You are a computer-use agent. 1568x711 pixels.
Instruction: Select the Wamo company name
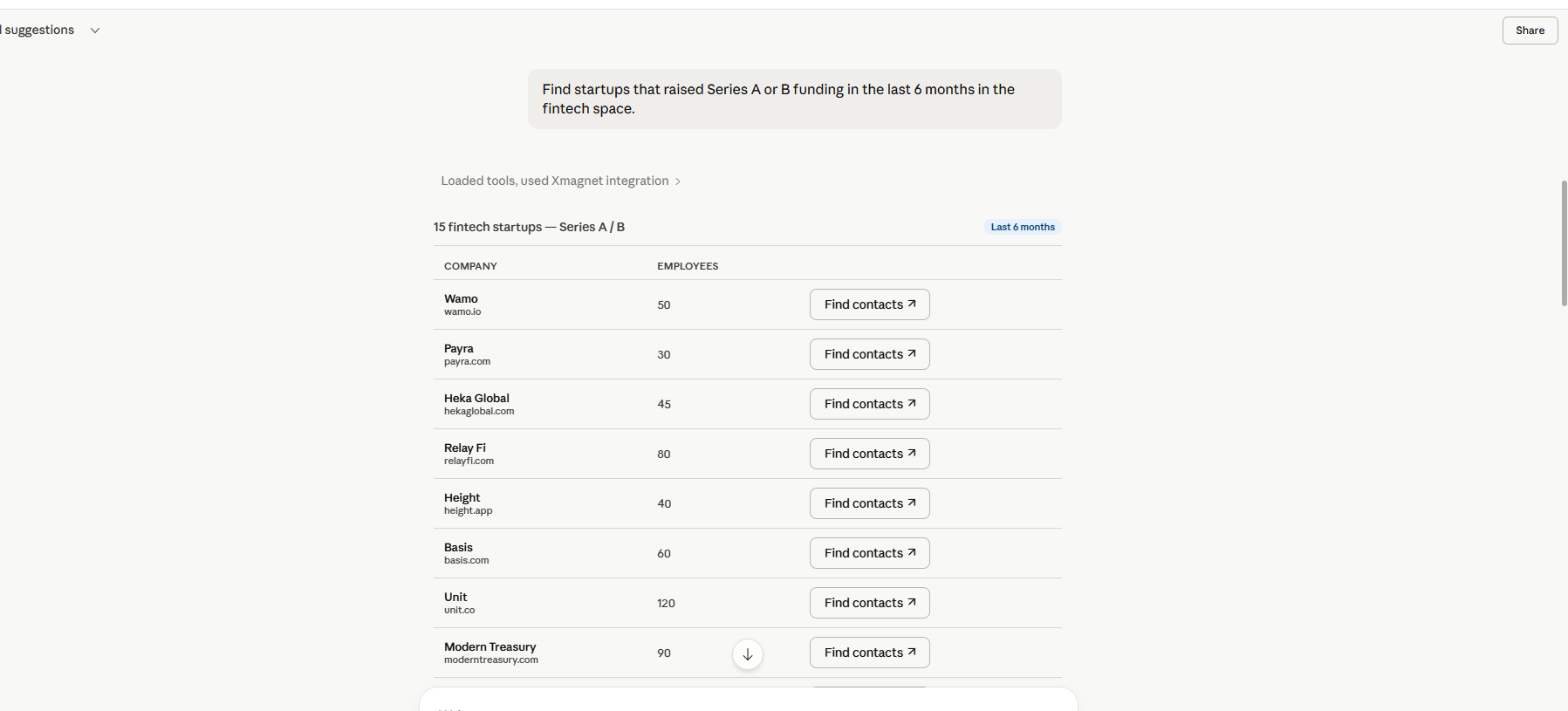(x=461, y=298)
